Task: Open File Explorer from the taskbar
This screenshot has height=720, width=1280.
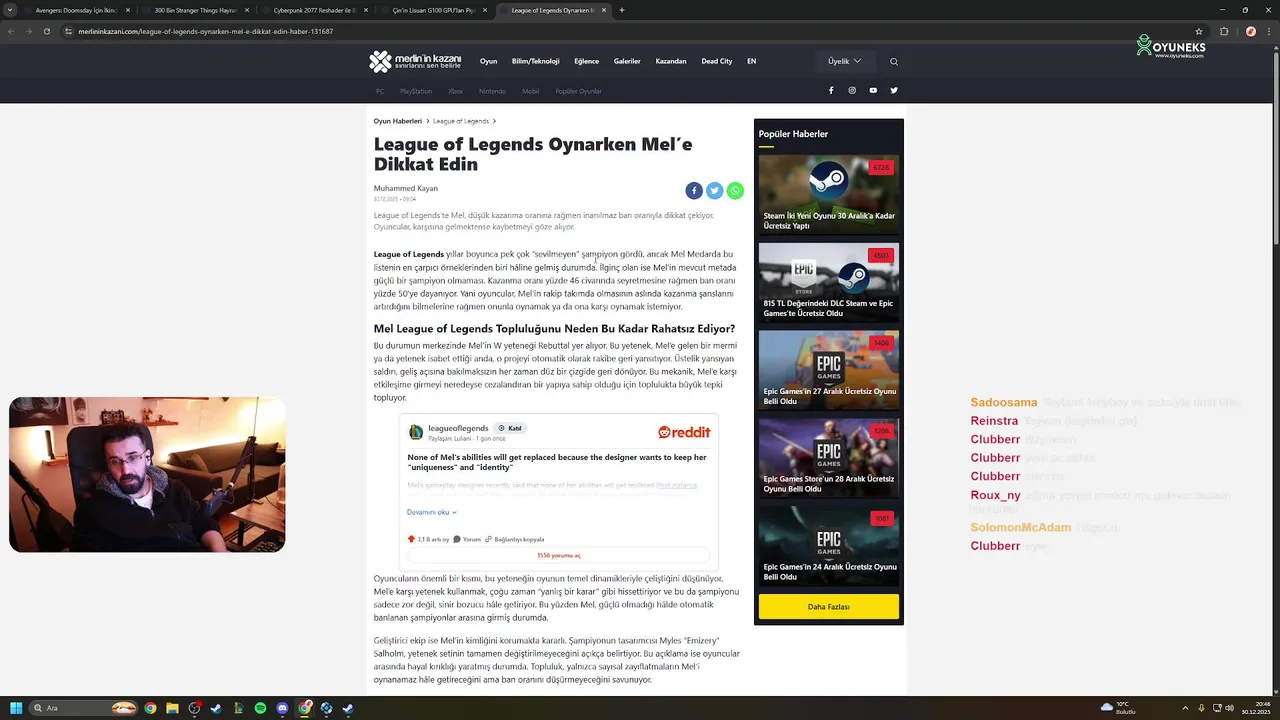Action: (172, 708)
